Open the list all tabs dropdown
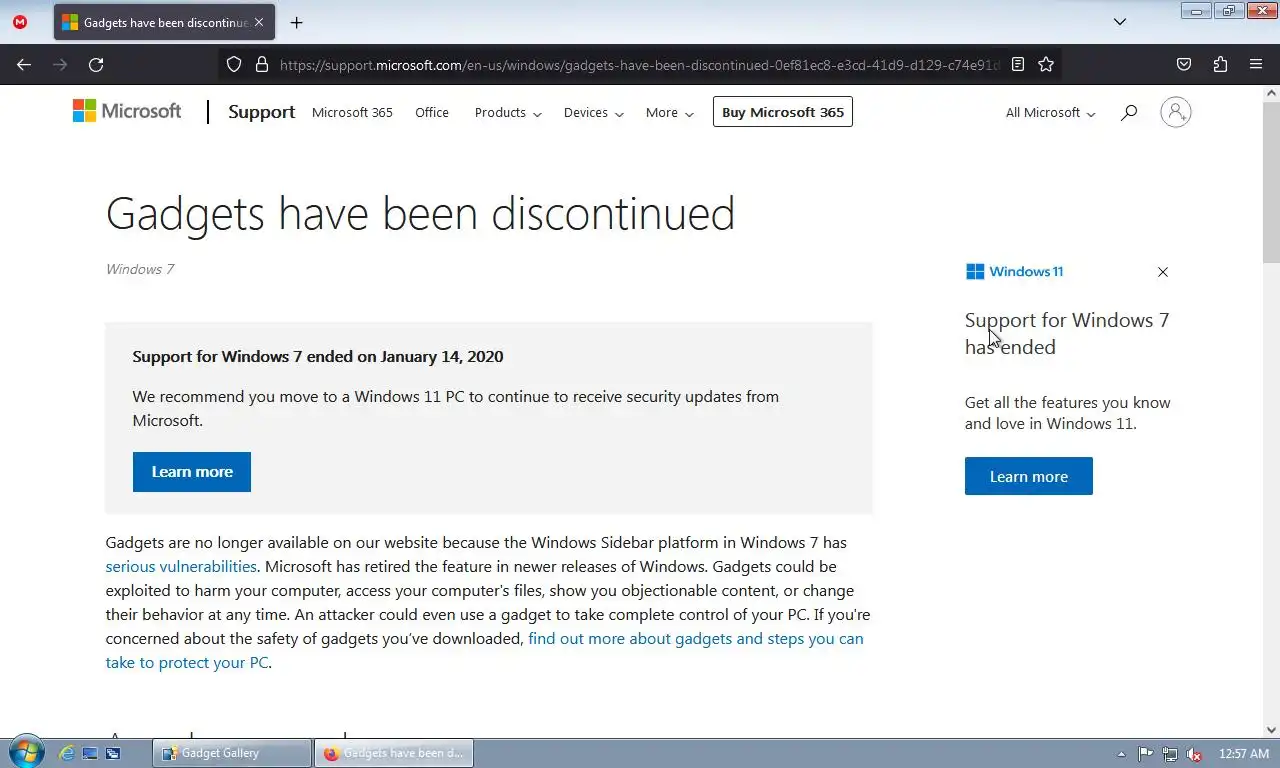The image size is (1280, 768). tap(1120, 21)
